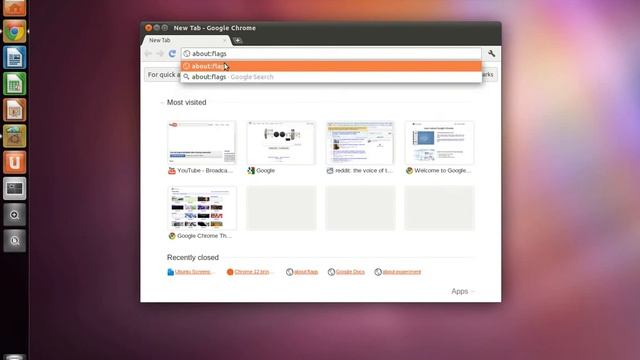Click the reddit favicon under its thumbnail
Image resolution: width=640 pixels, height=360 pixels.
[330, 171]
